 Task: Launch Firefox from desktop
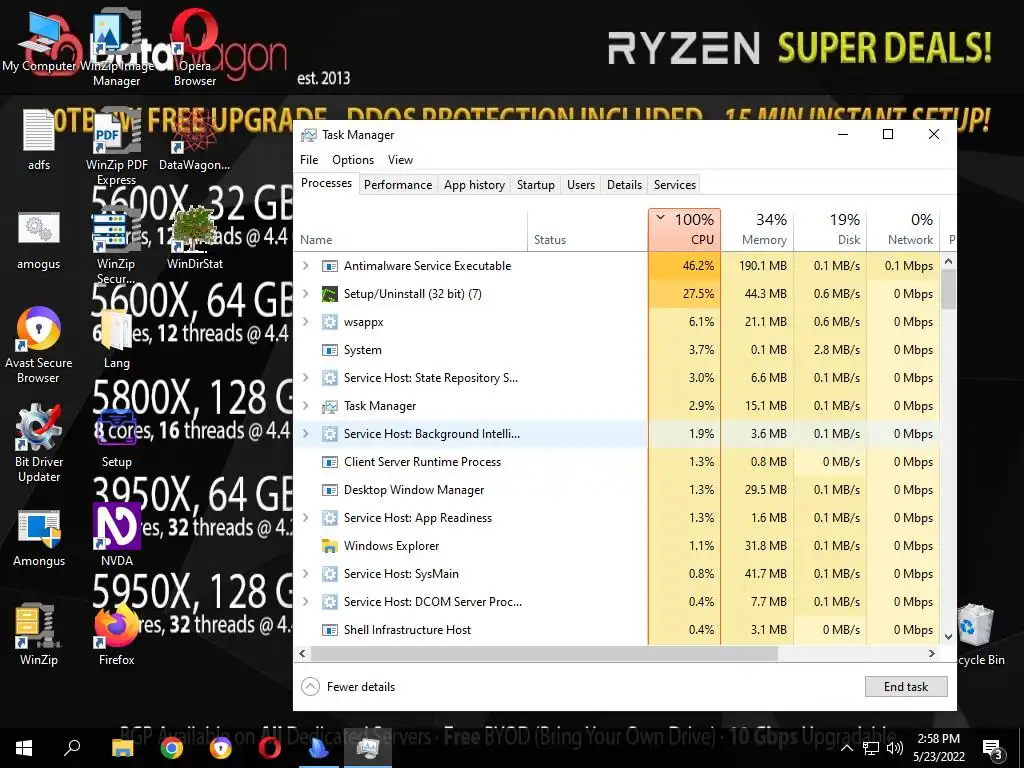(x=116, y=633)
